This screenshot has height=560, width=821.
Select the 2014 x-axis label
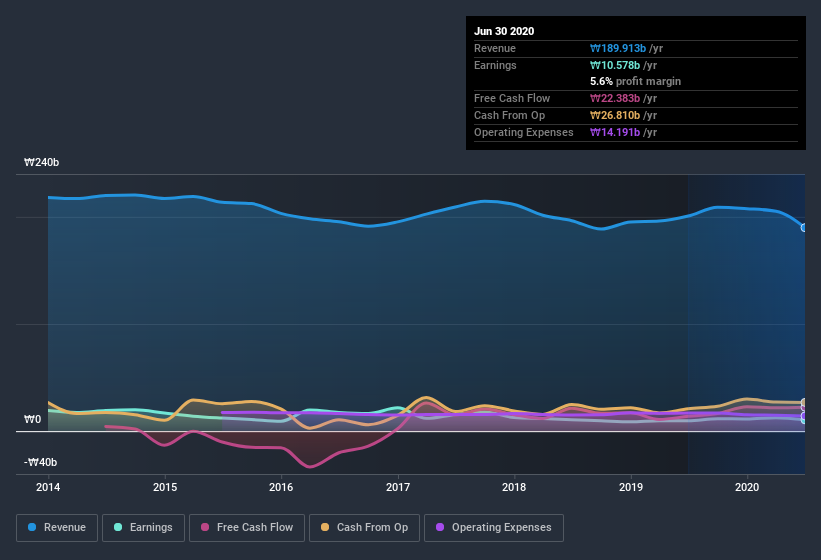point(48,487)
